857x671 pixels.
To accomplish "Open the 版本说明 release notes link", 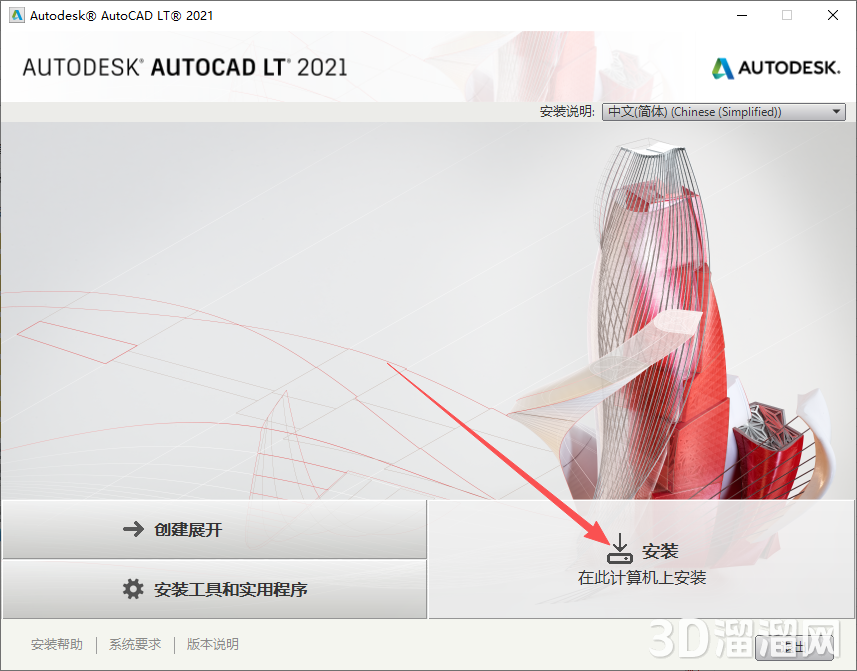I will pos(211,644).
